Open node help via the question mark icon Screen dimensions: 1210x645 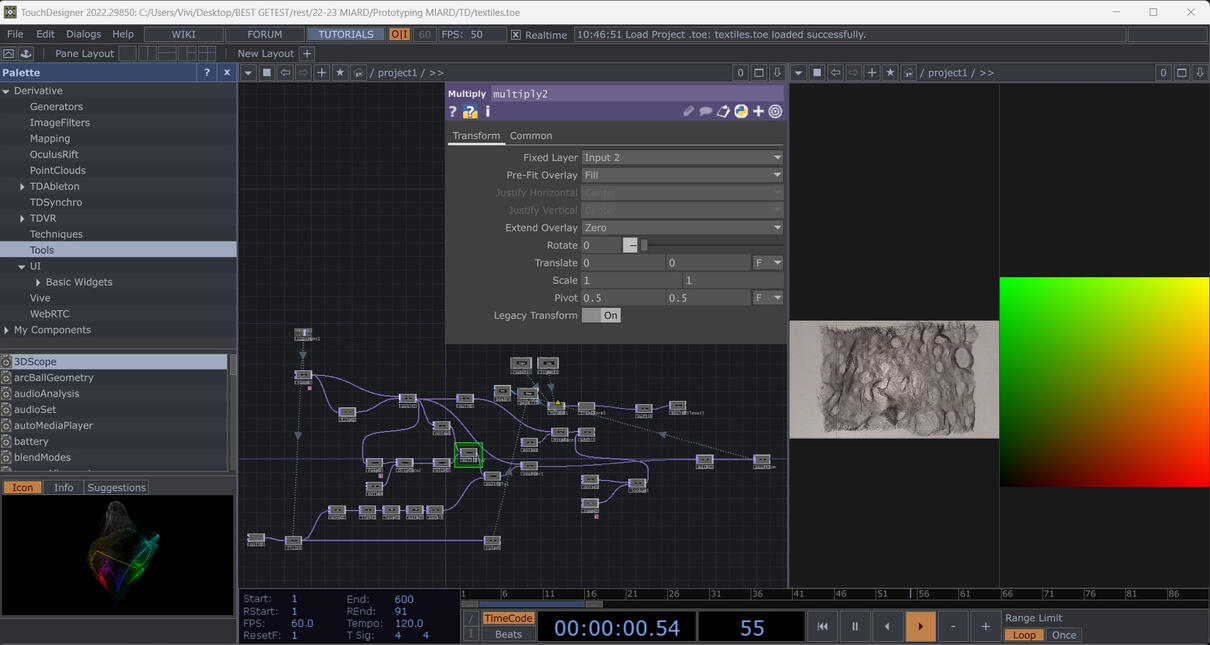pyautogui.click(x=451, y=111)
